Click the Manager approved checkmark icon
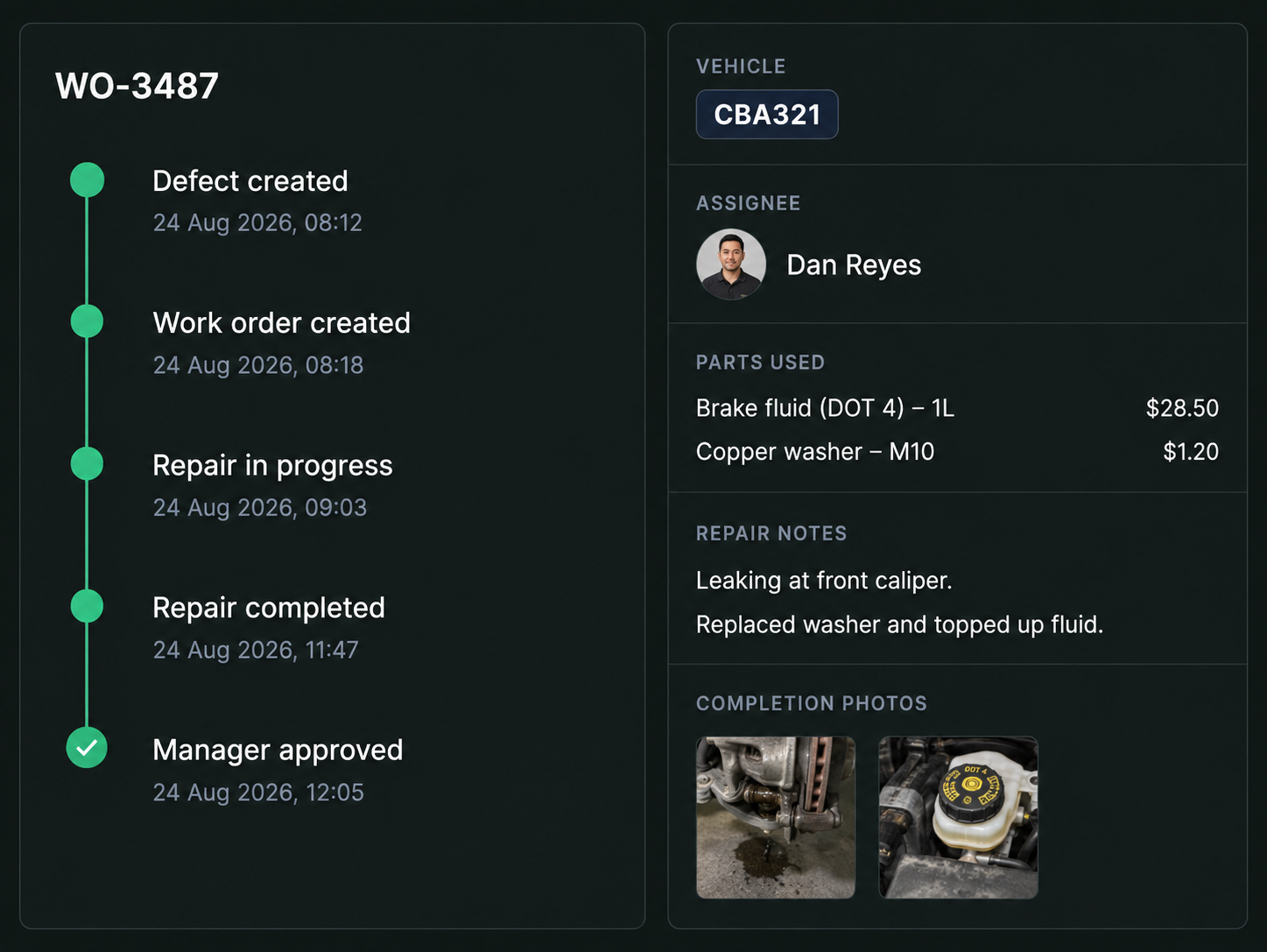 tap(87, 748)
